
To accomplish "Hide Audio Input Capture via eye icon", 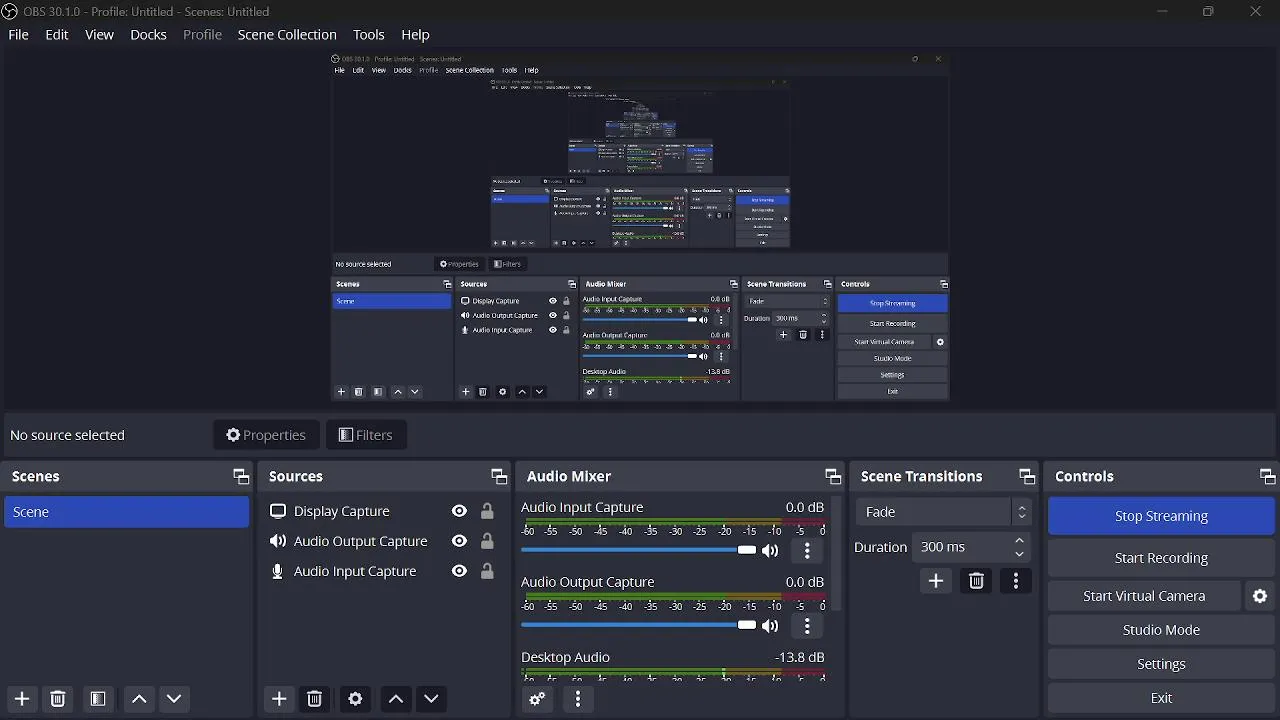I will pos(459,571).
